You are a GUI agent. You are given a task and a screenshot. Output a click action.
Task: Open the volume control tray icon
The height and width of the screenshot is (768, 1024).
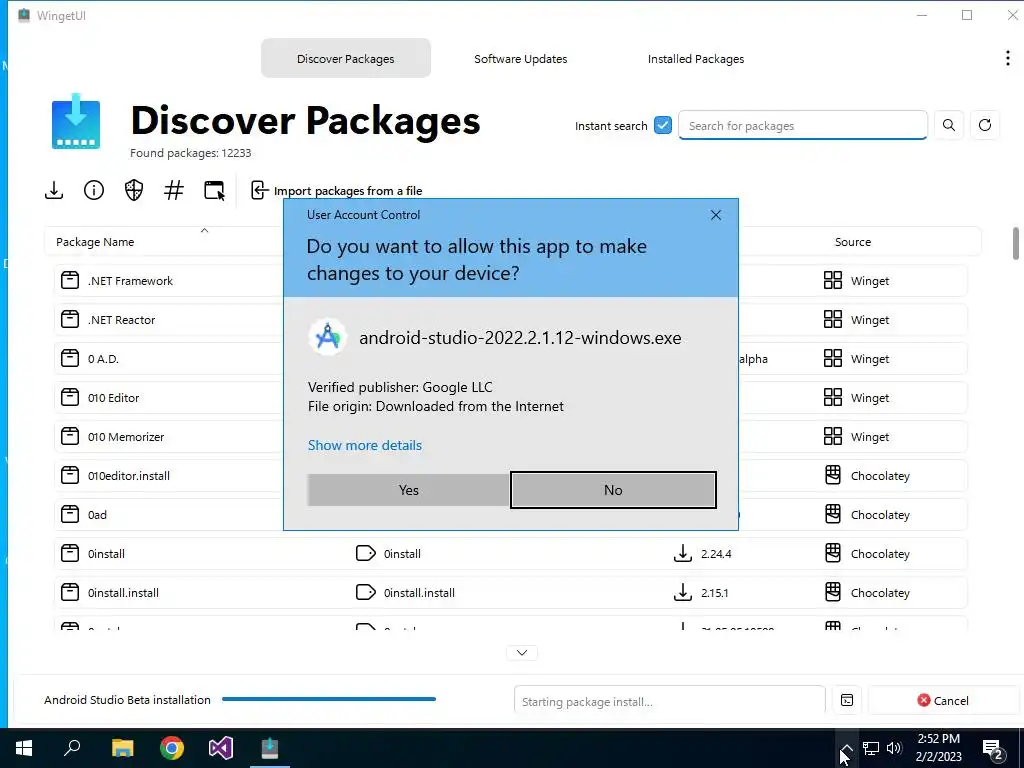pyautogui.click(x=894, y=748)
